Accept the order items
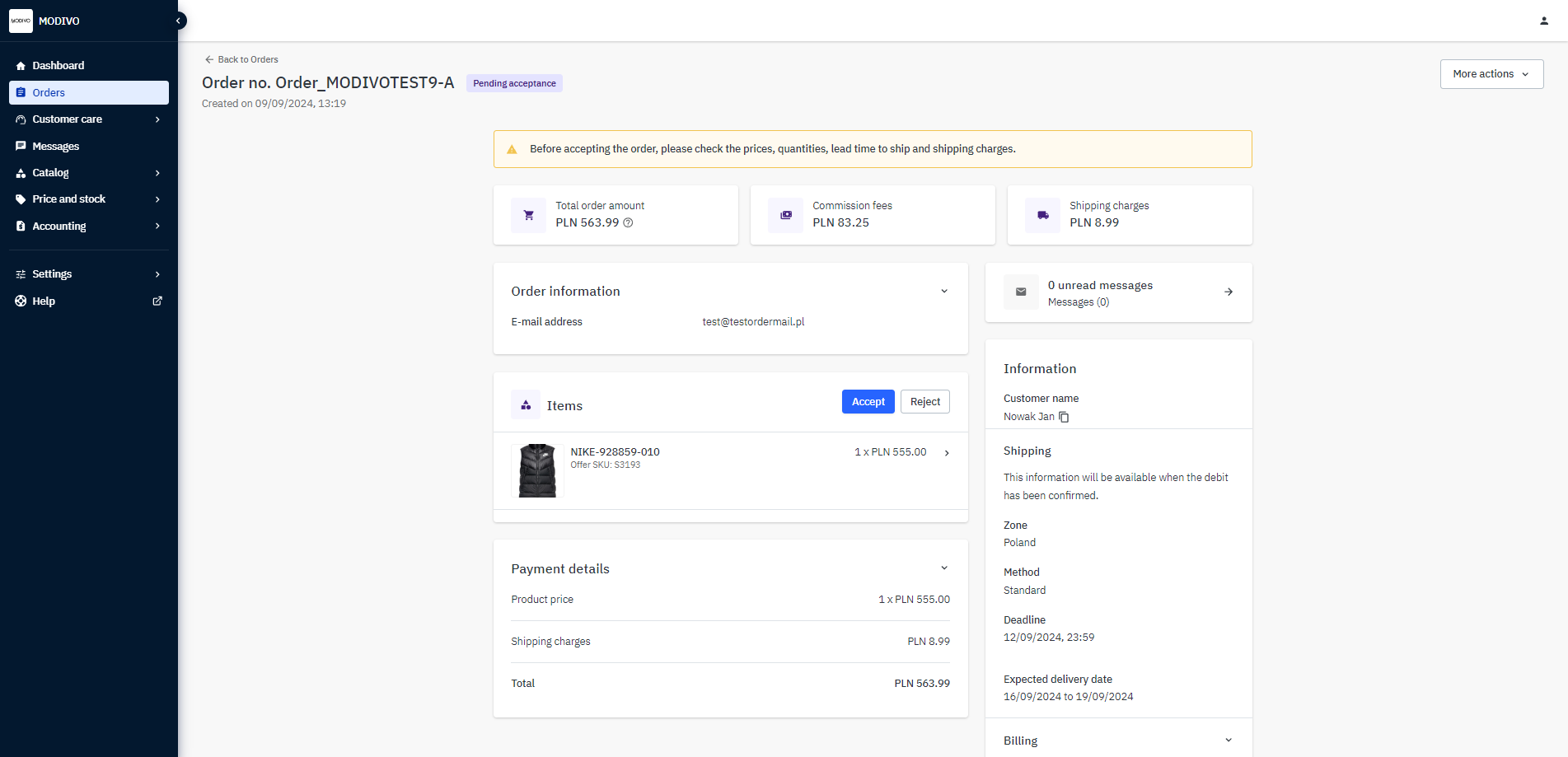Viewport: 1568px width, 757px height. click(x=868, y=402)
